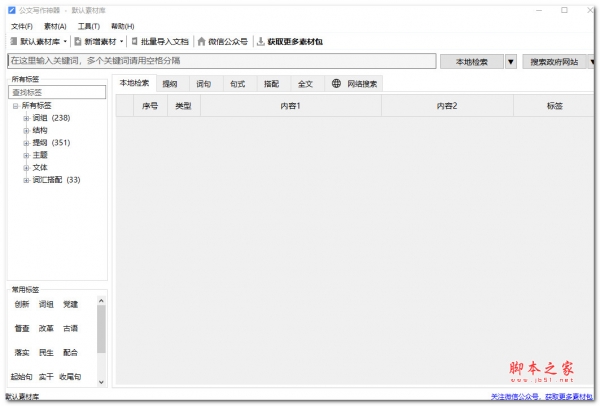The image size is (600, 406).
Task: Select the 词汇搭配 (33) tree item
Action: coord(56,180)
